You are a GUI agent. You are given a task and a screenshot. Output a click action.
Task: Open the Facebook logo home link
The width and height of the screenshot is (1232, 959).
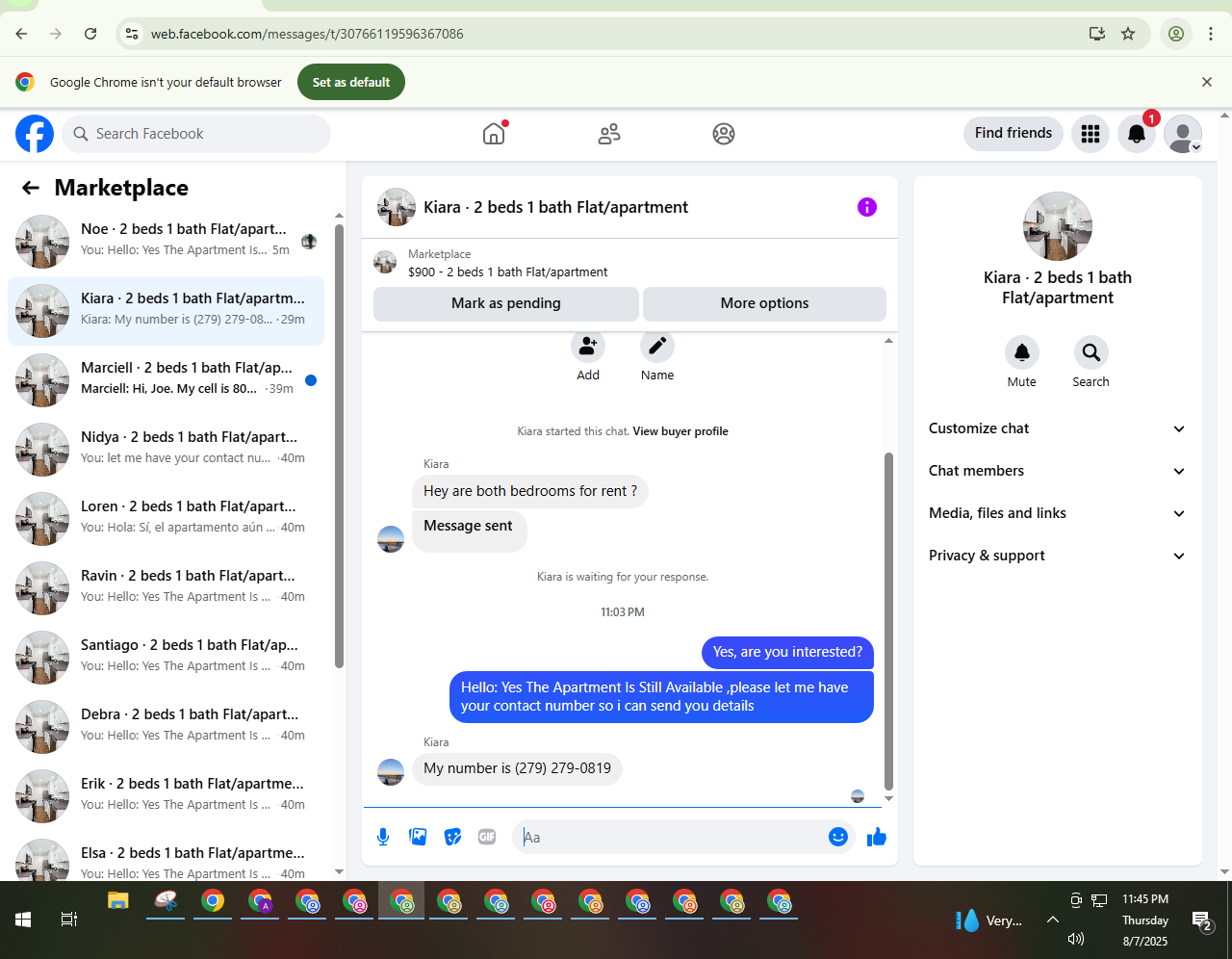coord(35,134)
